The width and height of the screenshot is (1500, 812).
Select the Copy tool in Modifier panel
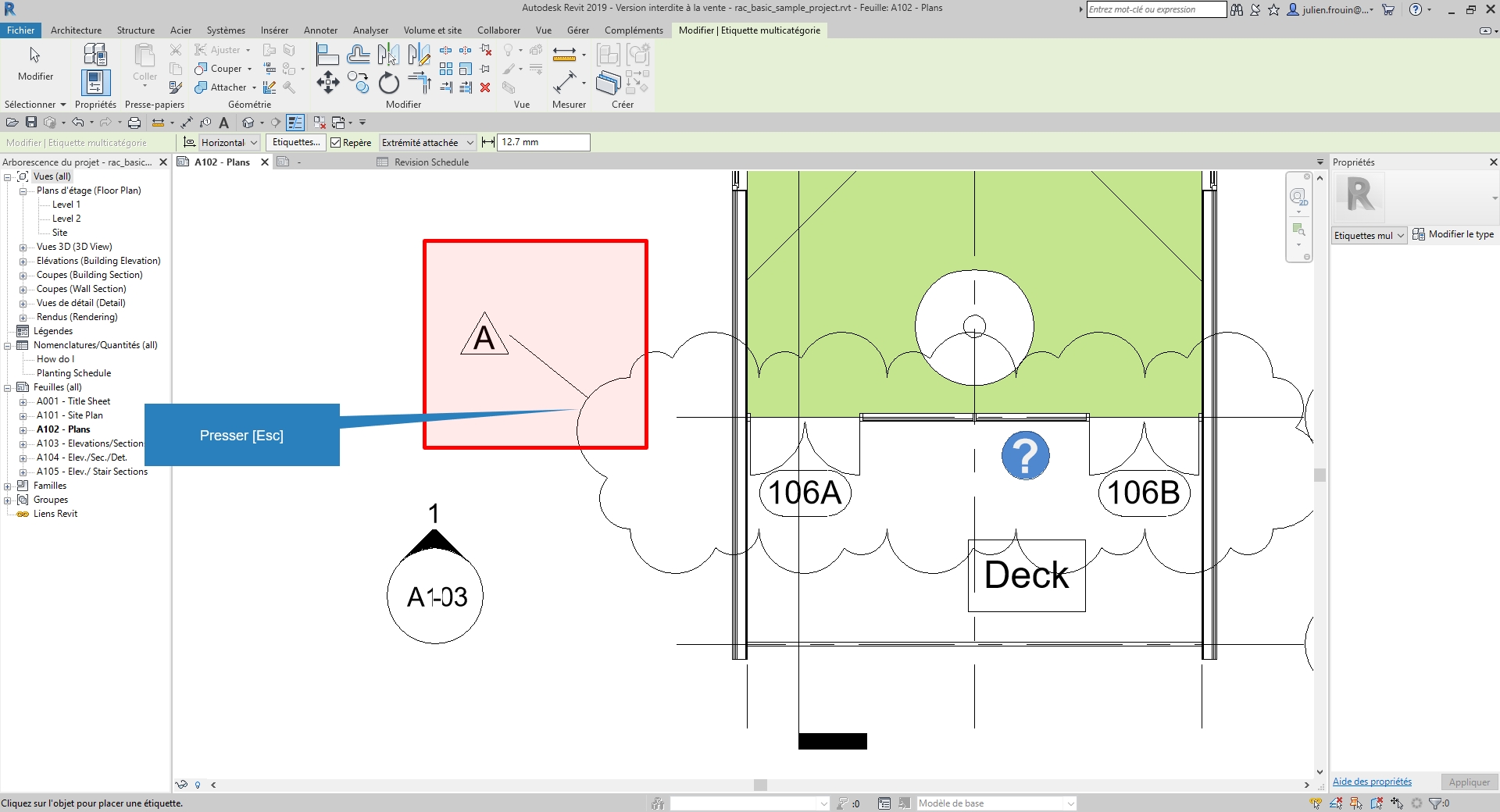pyautogui.click(x=358, y=83)
